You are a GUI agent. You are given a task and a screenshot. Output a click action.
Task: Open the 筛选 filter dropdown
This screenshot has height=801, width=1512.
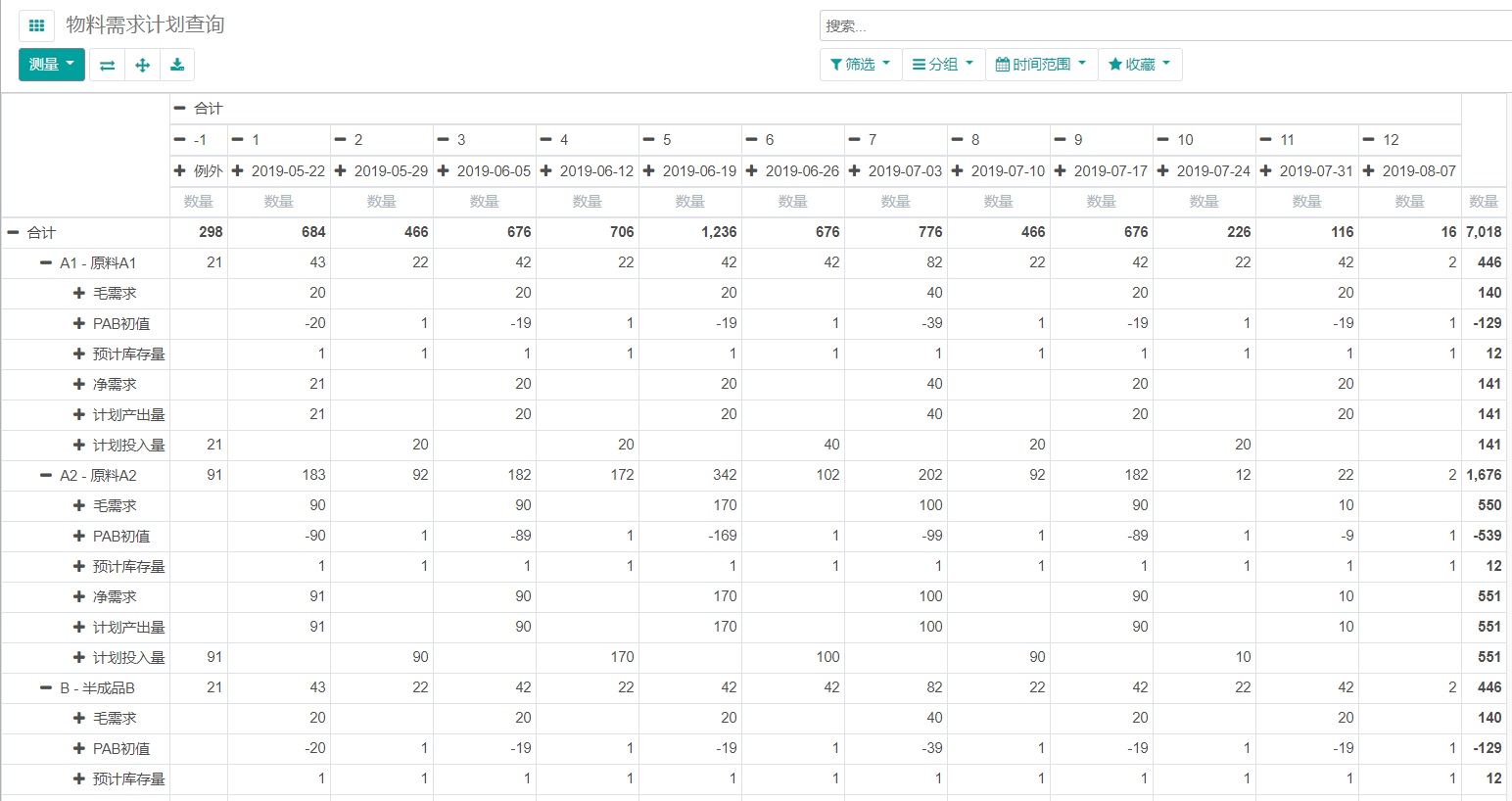[x=860, y=65]
